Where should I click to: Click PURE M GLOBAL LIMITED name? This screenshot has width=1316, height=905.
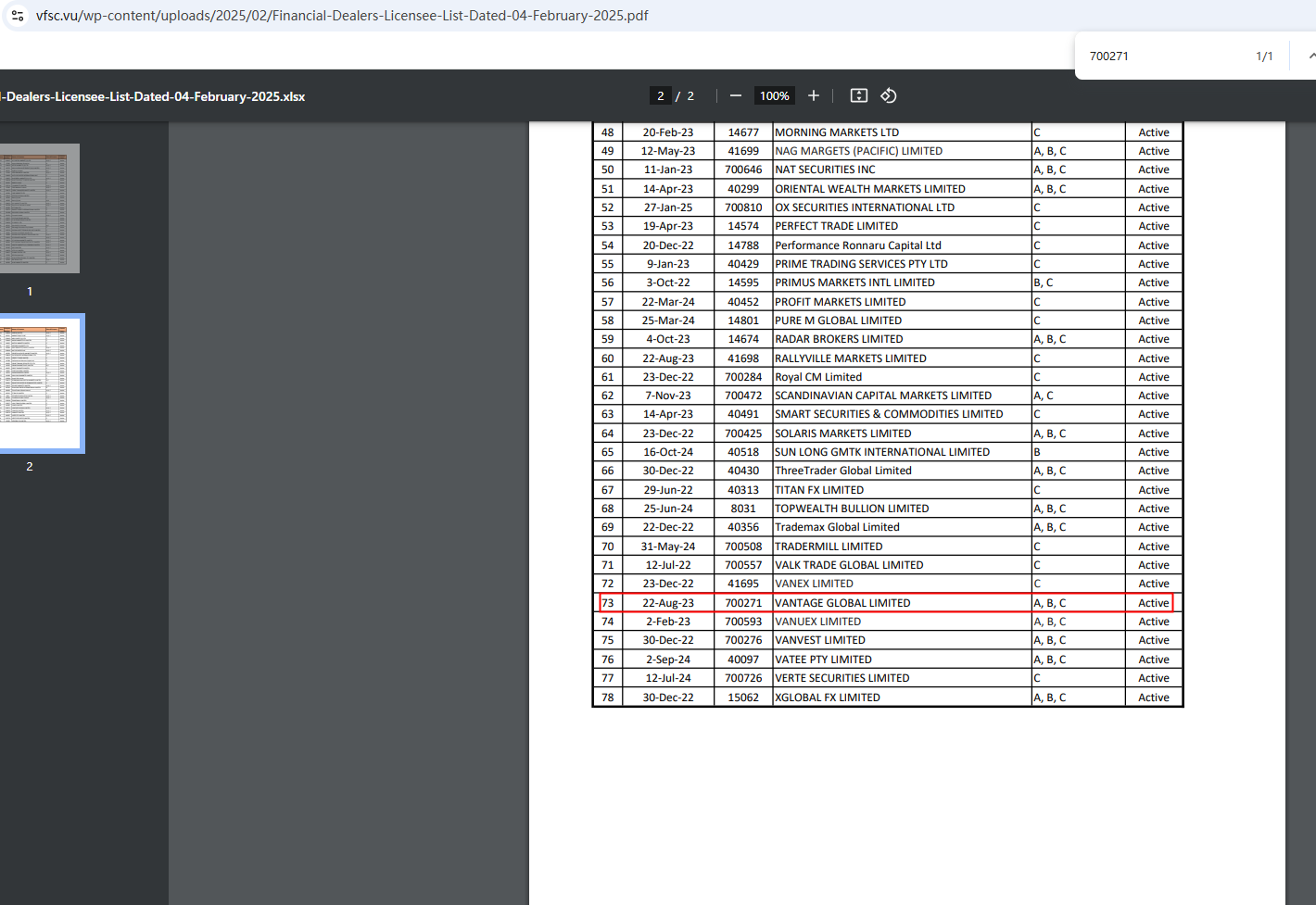(838, 321)
